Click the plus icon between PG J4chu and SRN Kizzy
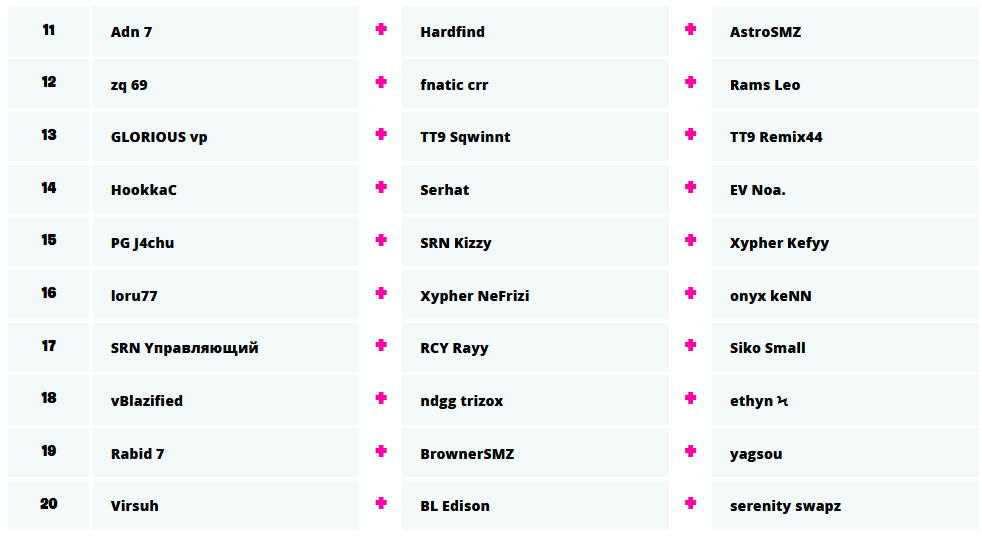The height and width of the screenshot is (537, 982). click(x=381, y=241)
